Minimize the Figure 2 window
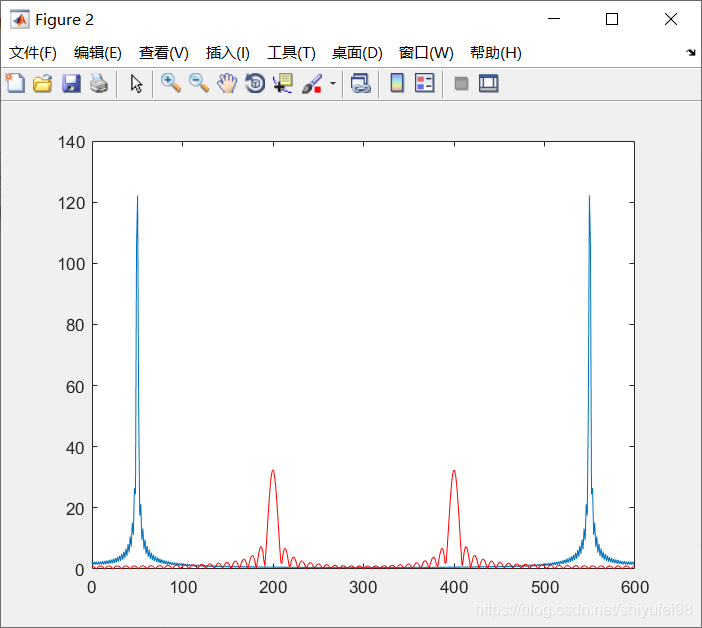The width and height of the screenshot is (702, 628). (554, 19)
